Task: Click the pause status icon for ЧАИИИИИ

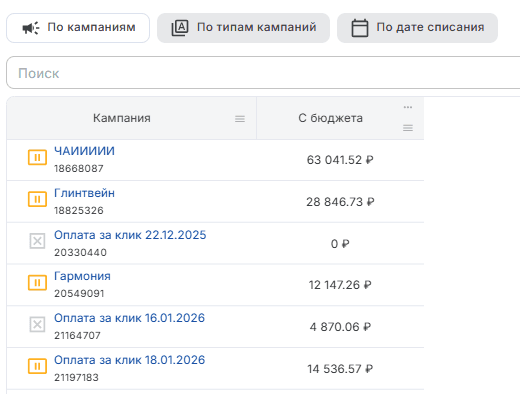Action: point(37,157)
